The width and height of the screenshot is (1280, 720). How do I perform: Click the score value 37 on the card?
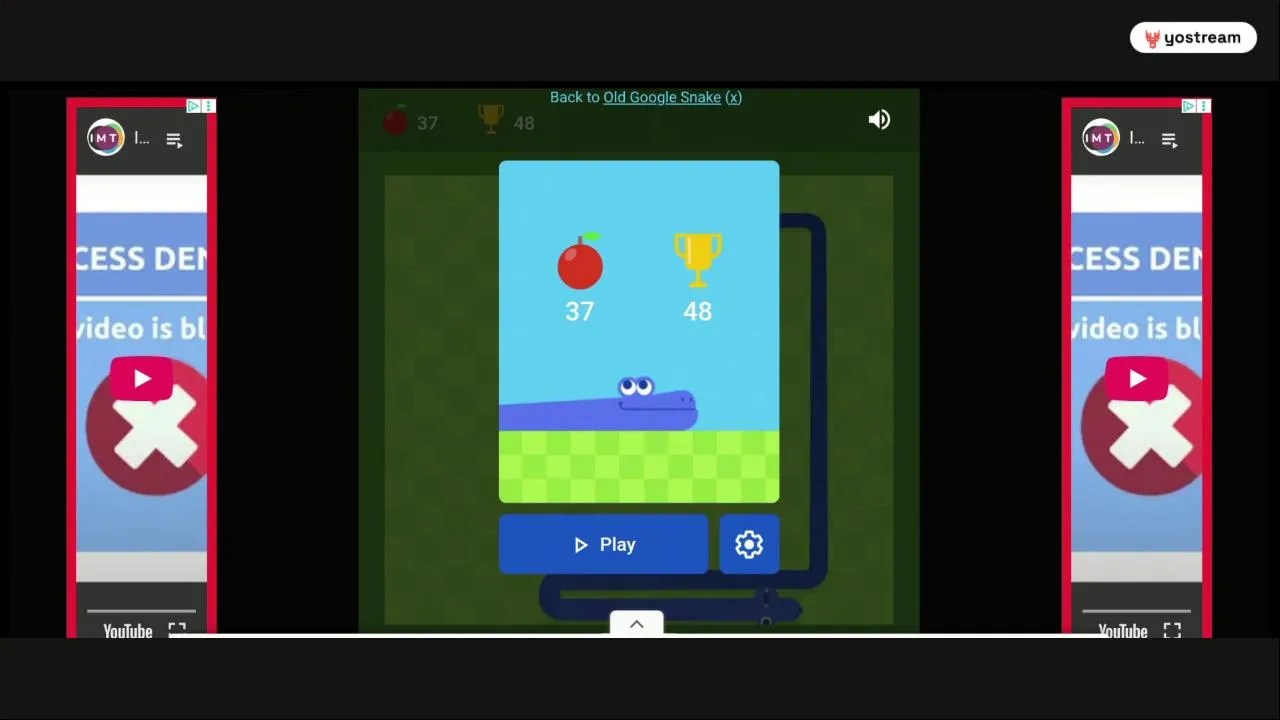[x=579, y=312]
